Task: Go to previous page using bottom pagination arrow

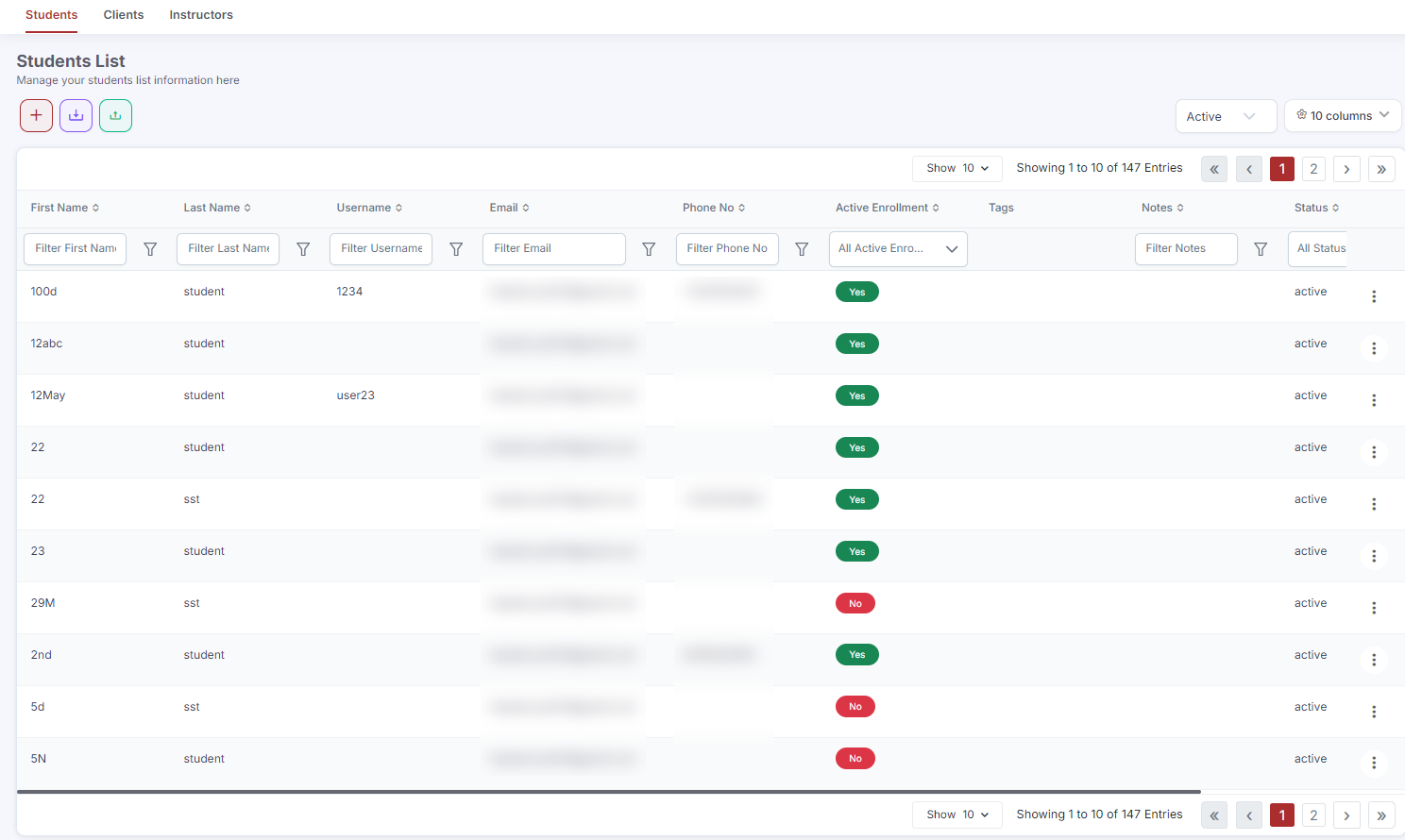Action: [x=1249, y=815]
